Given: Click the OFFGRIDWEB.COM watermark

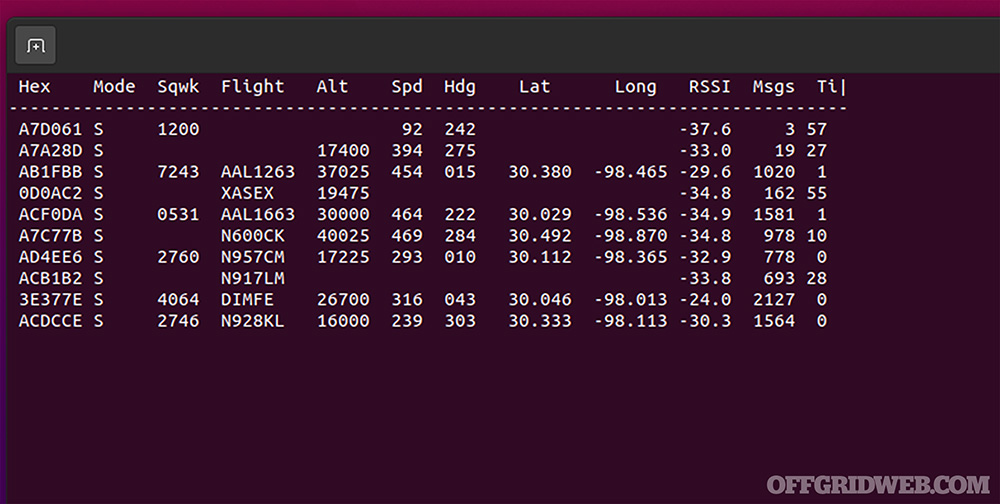Looking at the screenshot, I should click(877, 484).
